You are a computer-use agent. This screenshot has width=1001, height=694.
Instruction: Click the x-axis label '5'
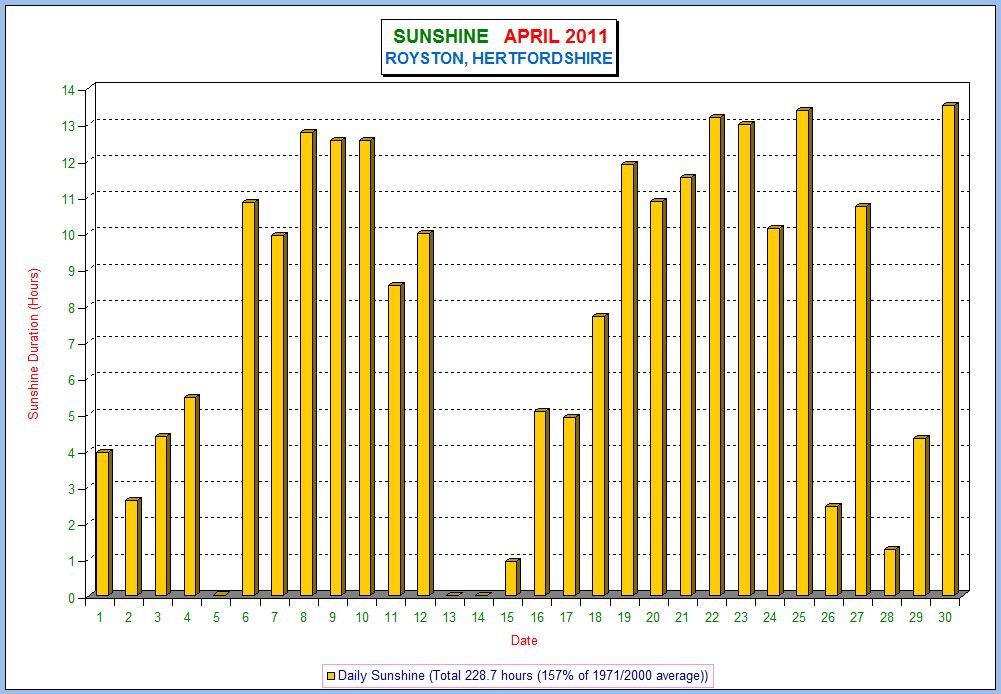(x=216, y=617)
